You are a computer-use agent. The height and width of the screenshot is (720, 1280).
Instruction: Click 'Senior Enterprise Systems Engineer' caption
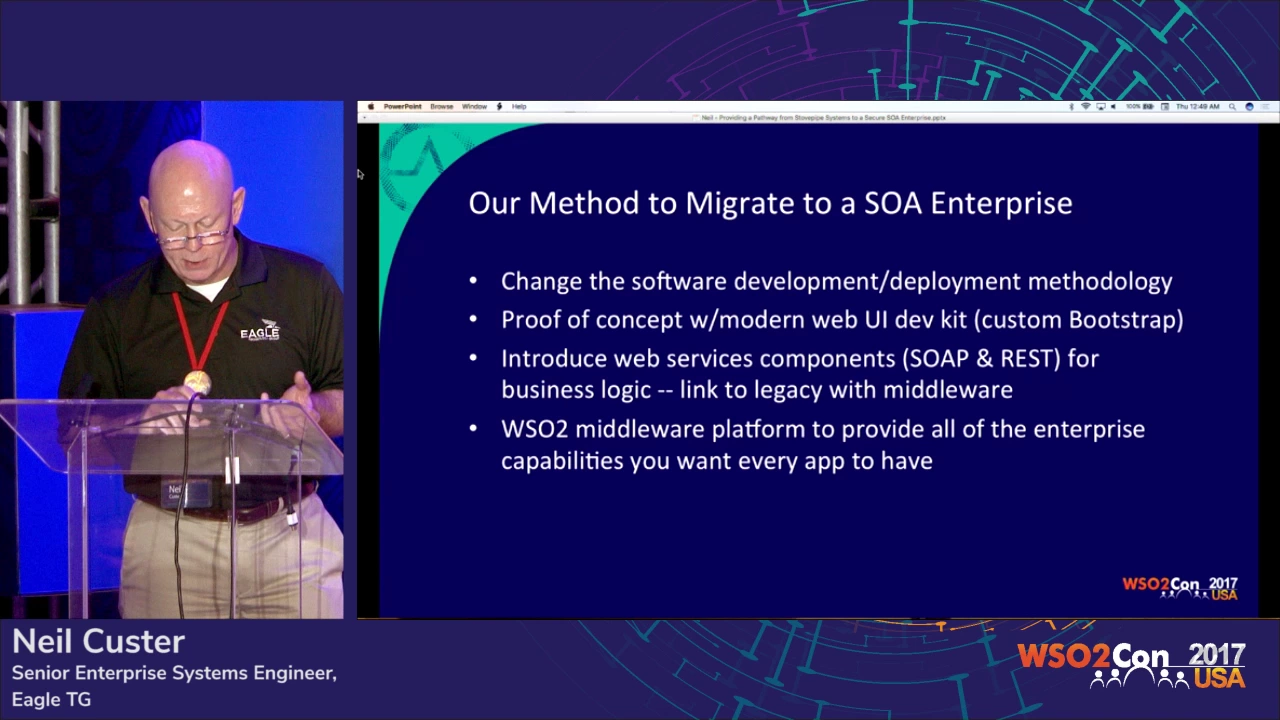(174, 673)
